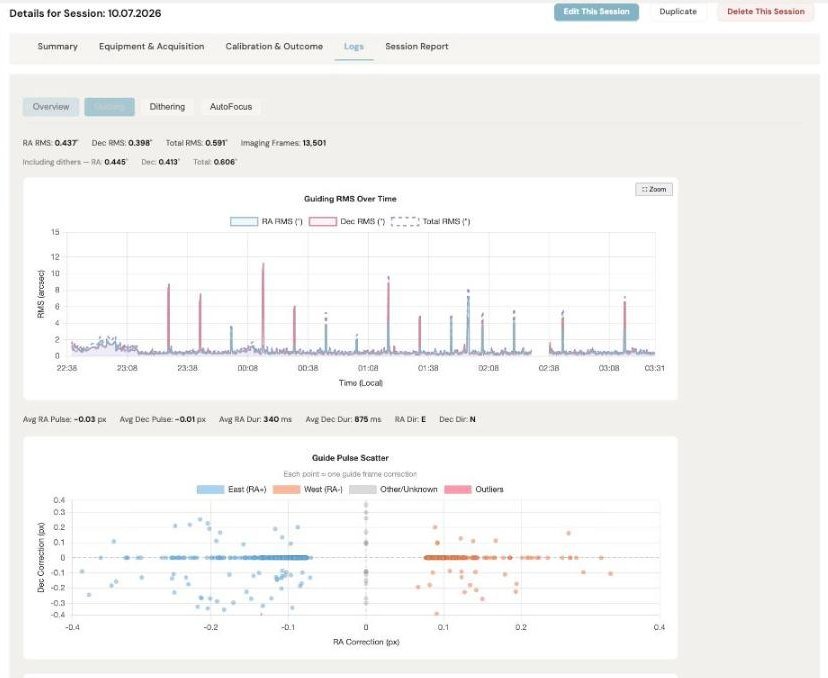Click the Total RMS value 0.591
Screen dimensions: 828x678
(x=217, y=143)
